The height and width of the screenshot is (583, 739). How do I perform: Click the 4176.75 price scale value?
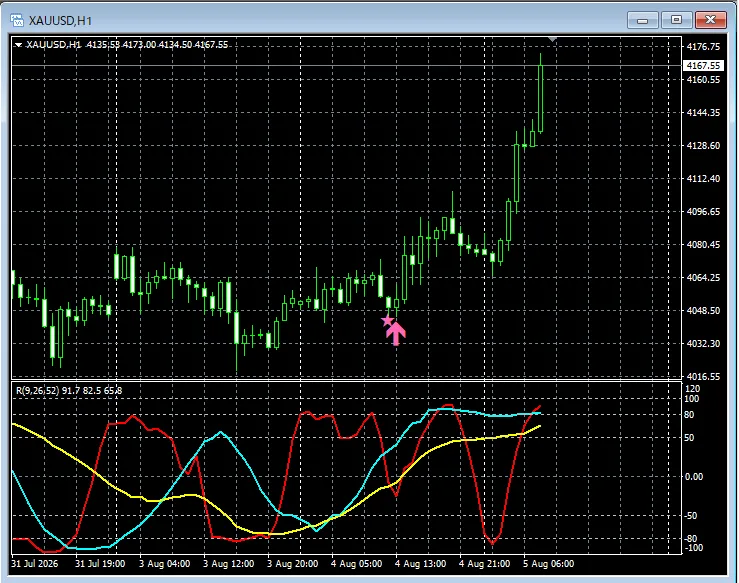click(x=703, y=46)
